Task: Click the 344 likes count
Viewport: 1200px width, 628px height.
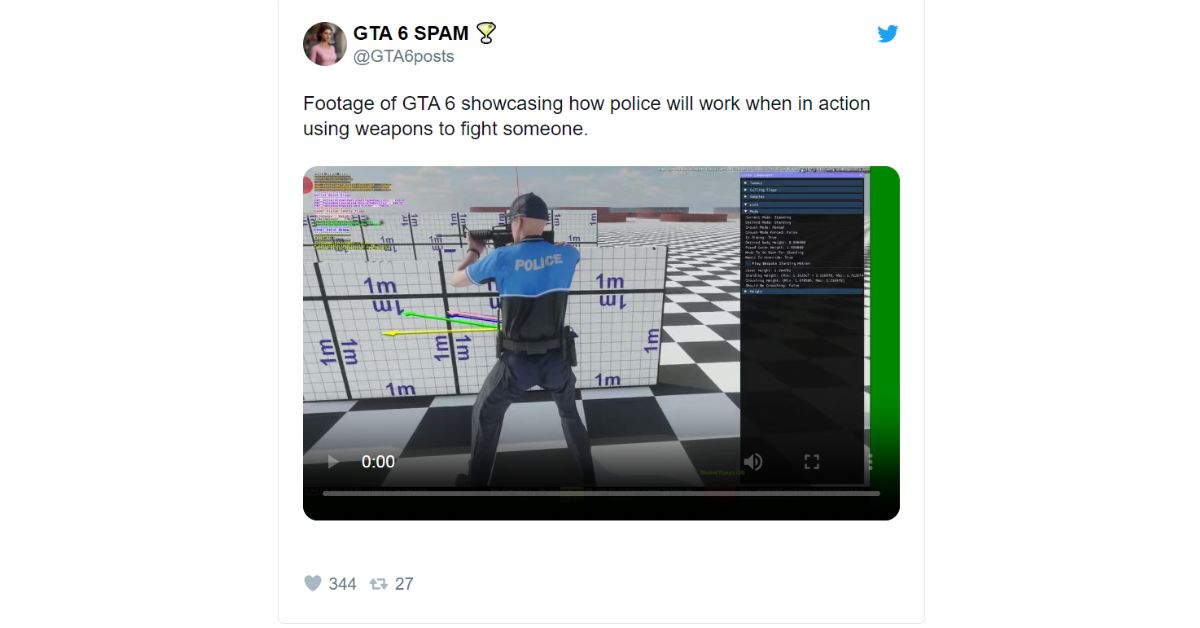Action: (x=342, y=584)
